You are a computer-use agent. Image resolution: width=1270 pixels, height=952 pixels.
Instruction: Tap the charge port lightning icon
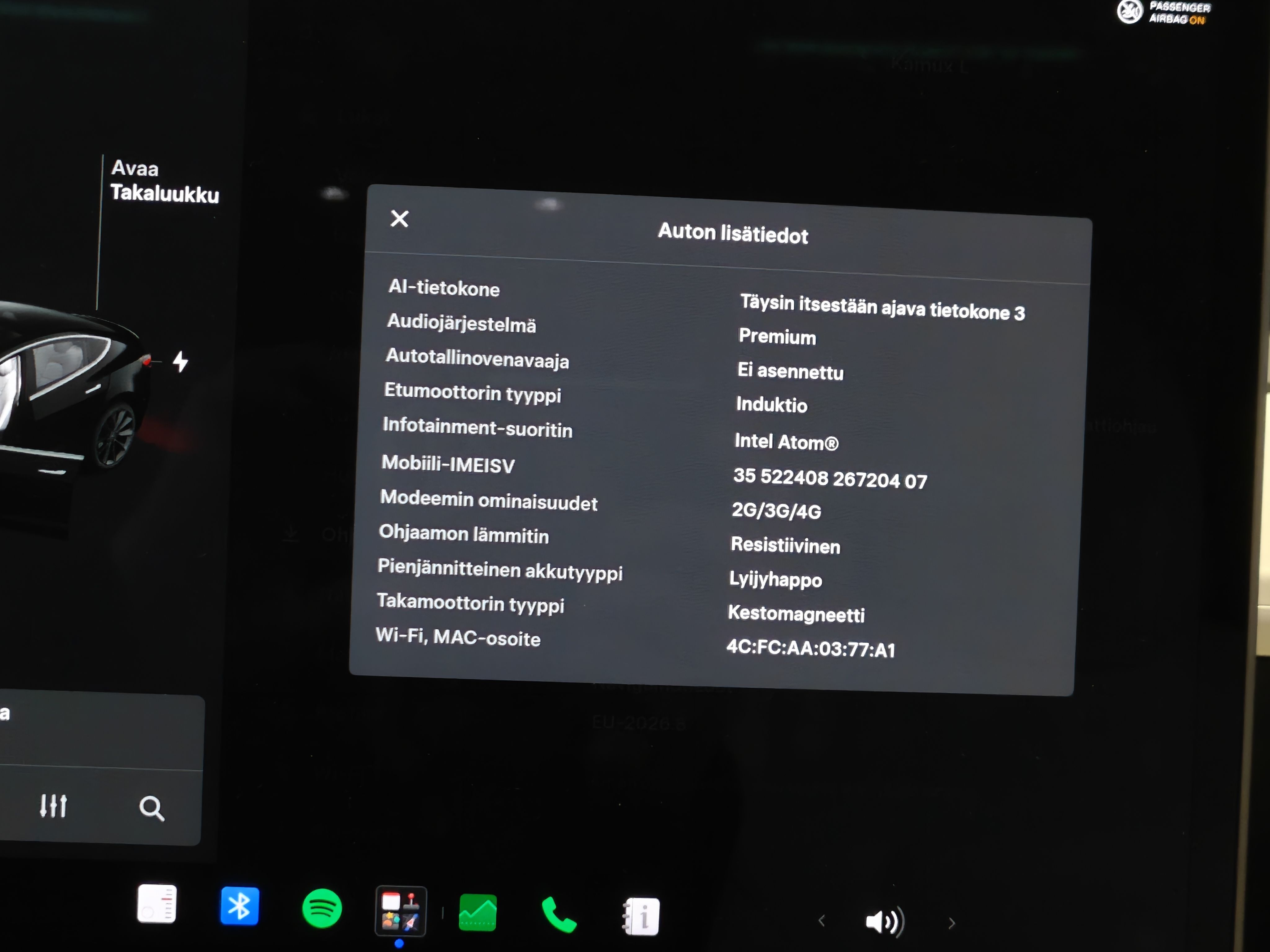(x=180, y=362)
